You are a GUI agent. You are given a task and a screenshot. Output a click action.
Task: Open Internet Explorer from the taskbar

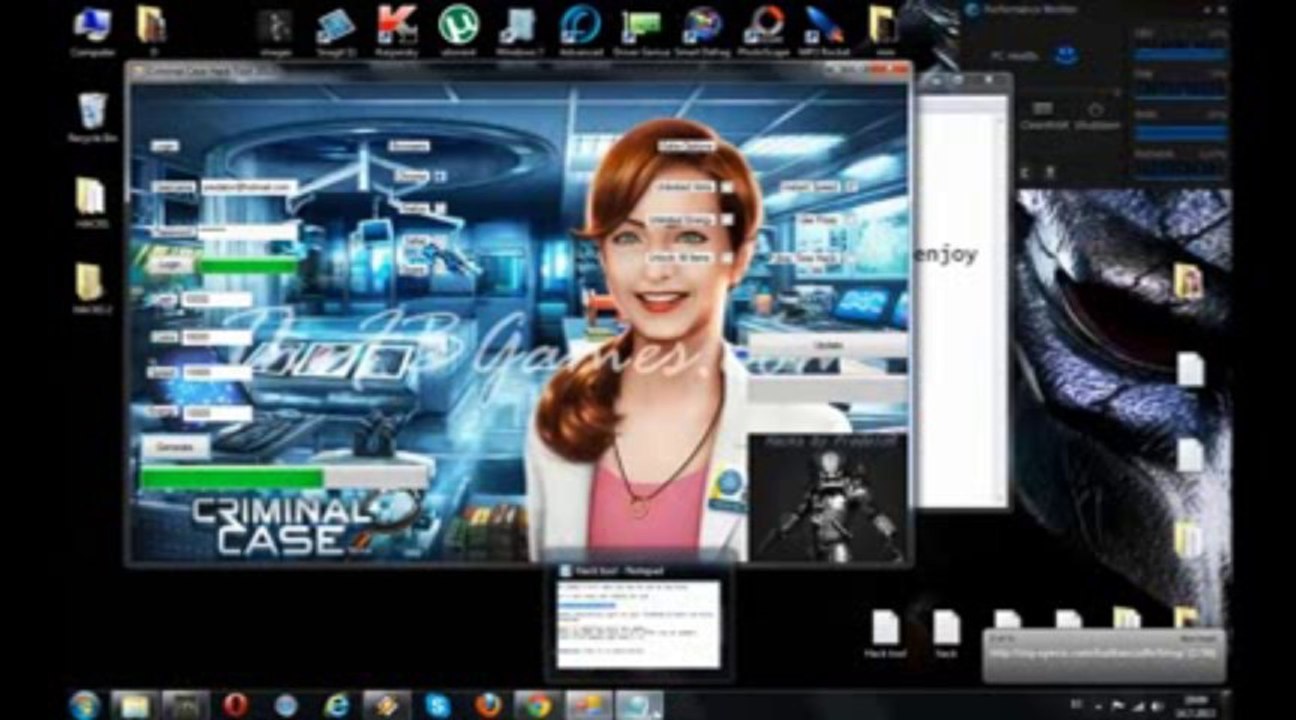(x=337, y=705)
